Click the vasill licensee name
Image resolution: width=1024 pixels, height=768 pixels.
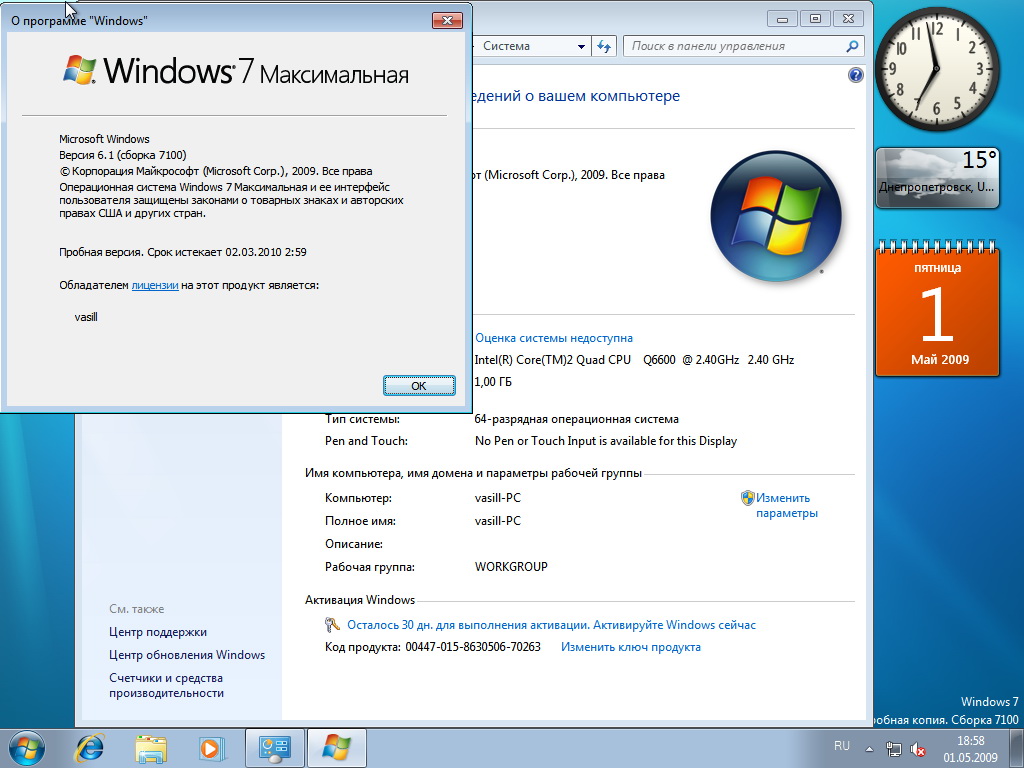[x=86, y=317]
